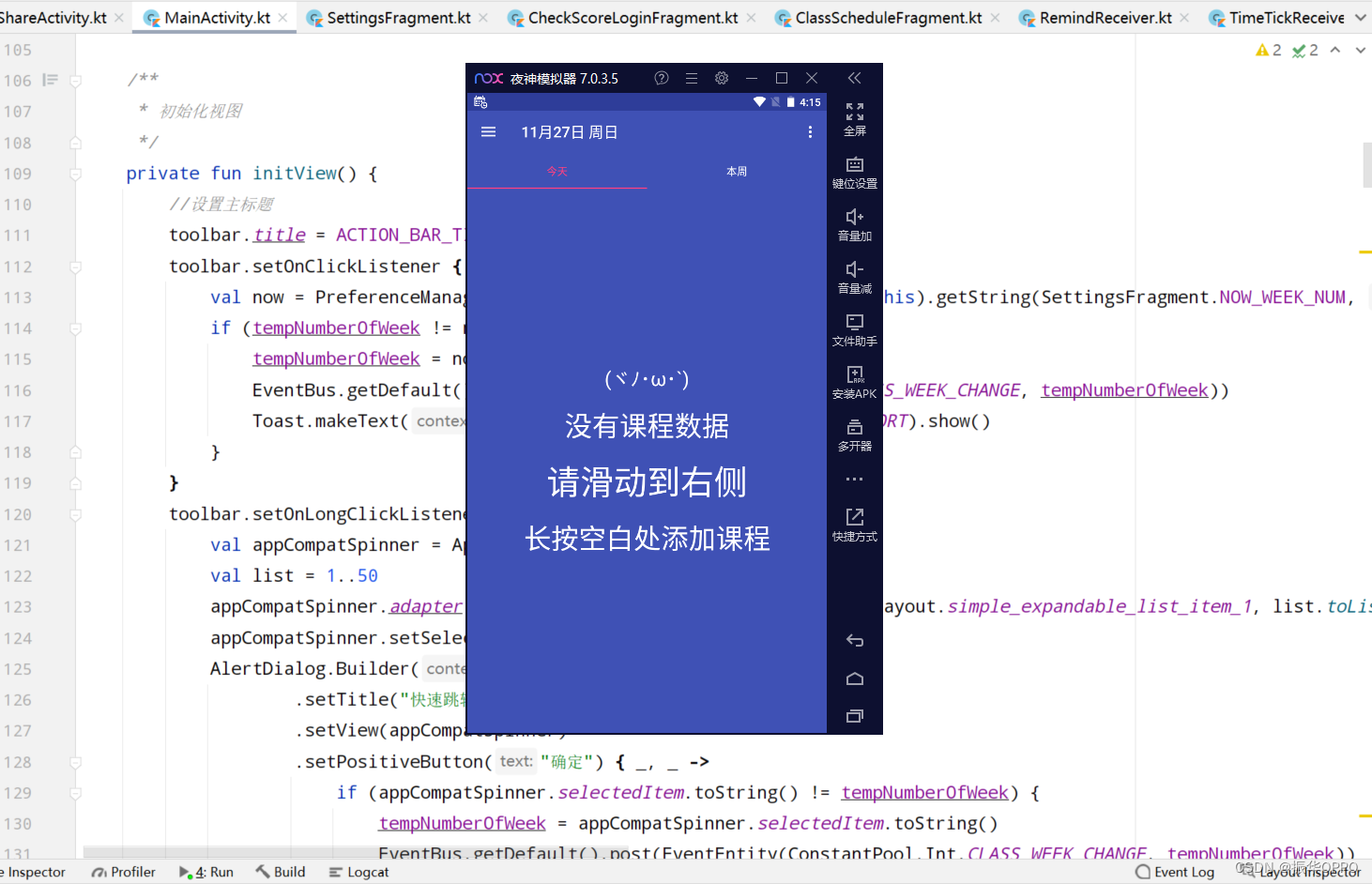Fold the doc comment at line 106
Image resolution: width=1372 pixels, height=884 pixels.
[x=76, y=81]
